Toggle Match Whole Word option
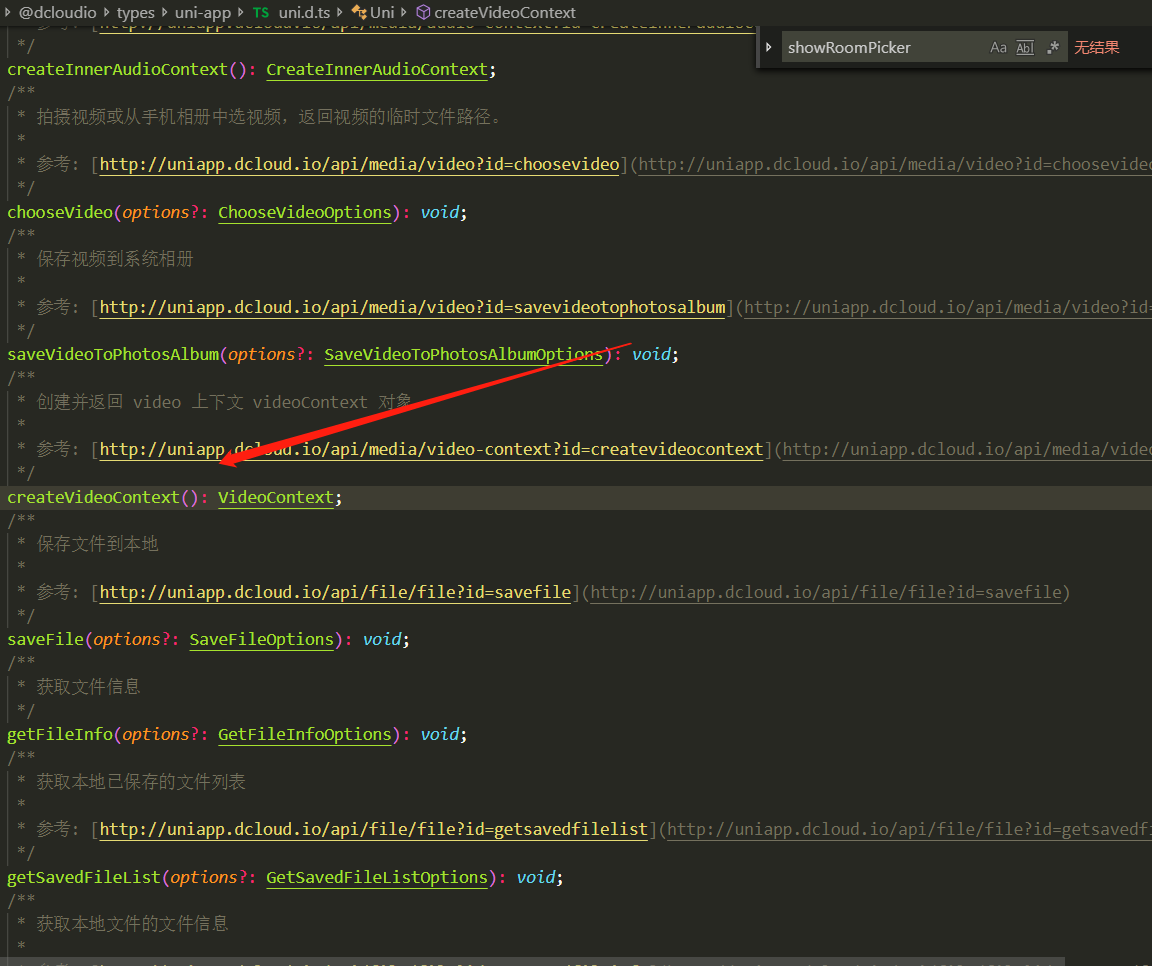Screen dimensions: 1152x966 (1025, 48)
